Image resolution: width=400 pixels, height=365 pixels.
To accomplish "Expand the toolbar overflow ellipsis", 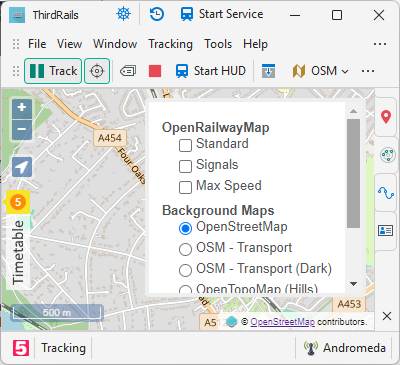I will coord(368,71).
